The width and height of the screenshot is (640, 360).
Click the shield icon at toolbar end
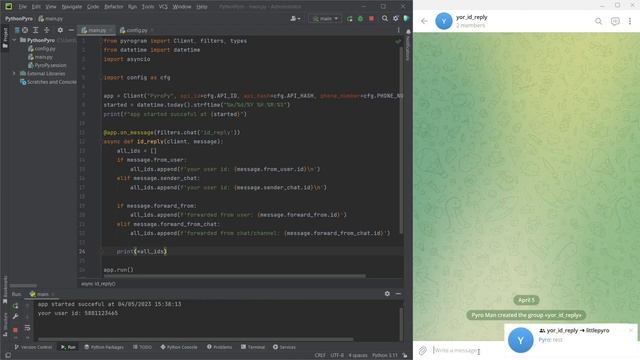point(406,18)
